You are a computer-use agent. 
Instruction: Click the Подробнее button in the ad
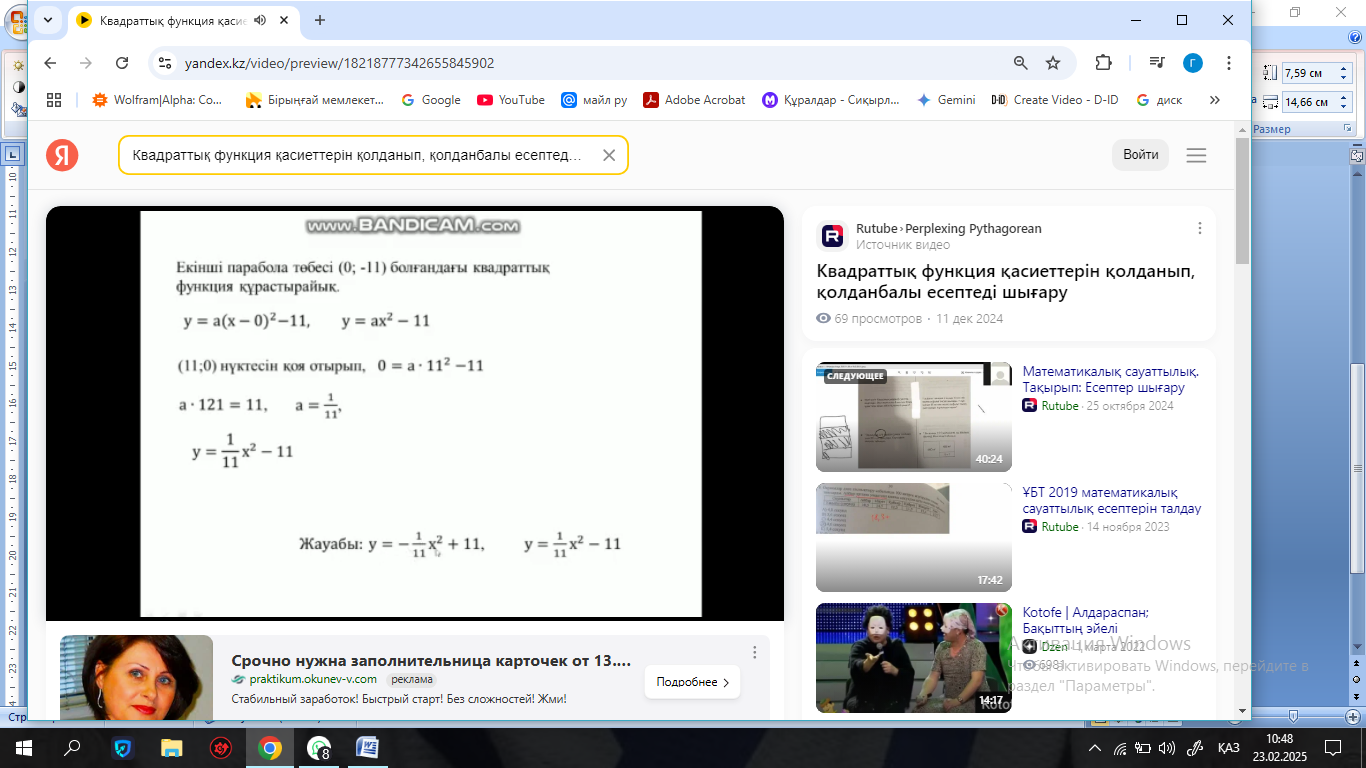692,682
